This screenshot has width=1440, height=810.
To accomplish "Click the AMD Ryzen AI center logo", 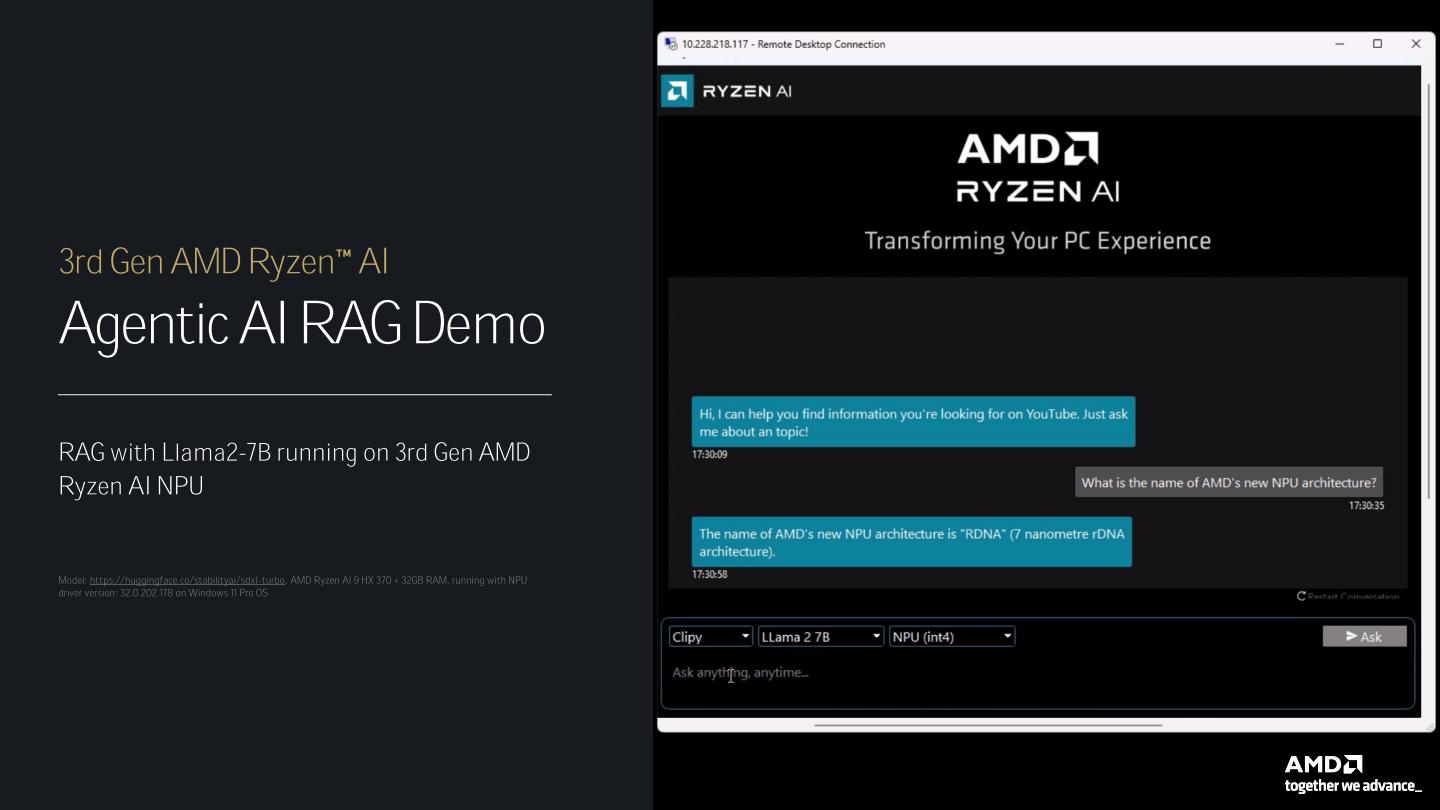I will [1037, 167].
